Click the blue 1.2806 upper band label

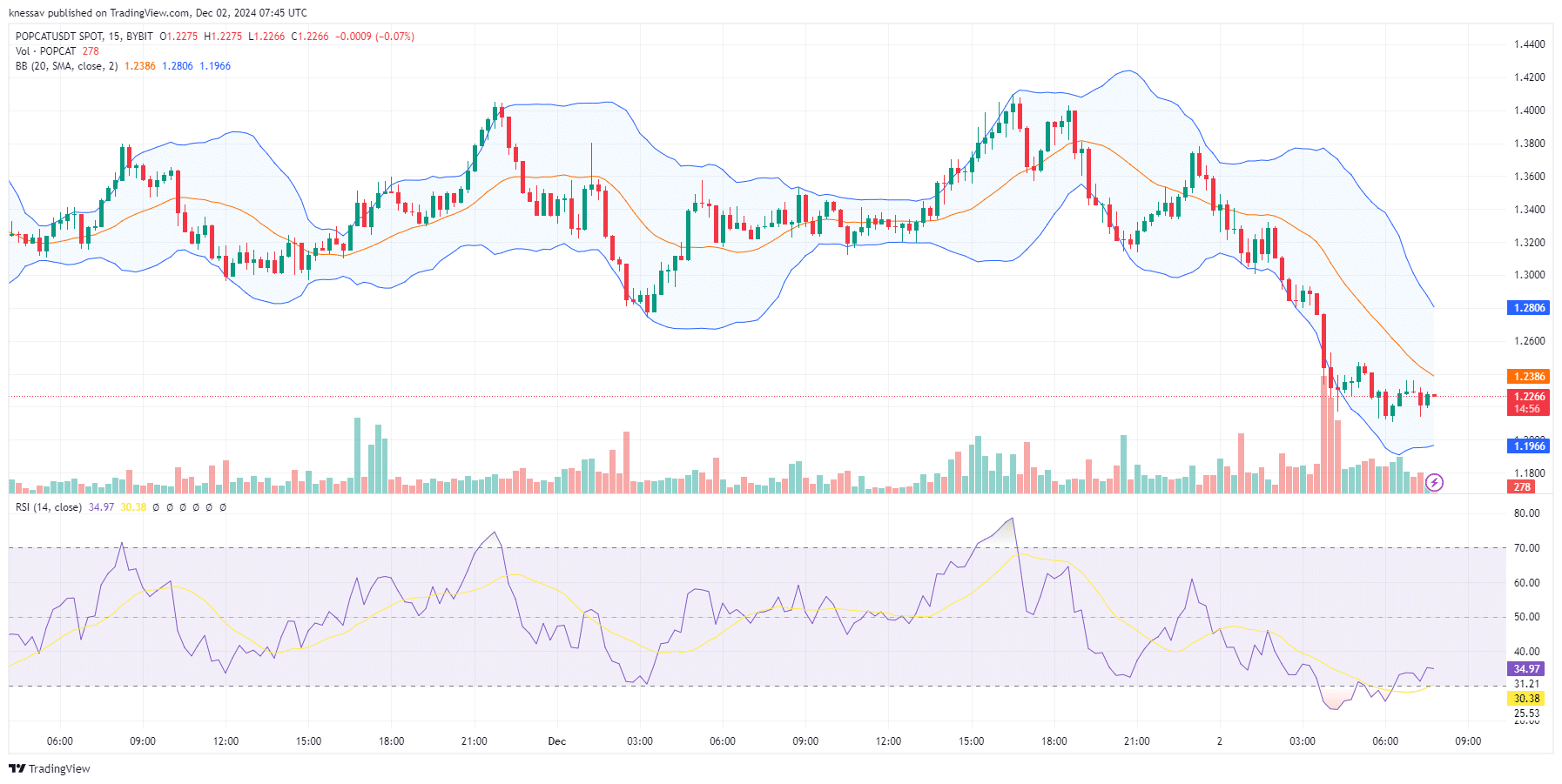1528,308
